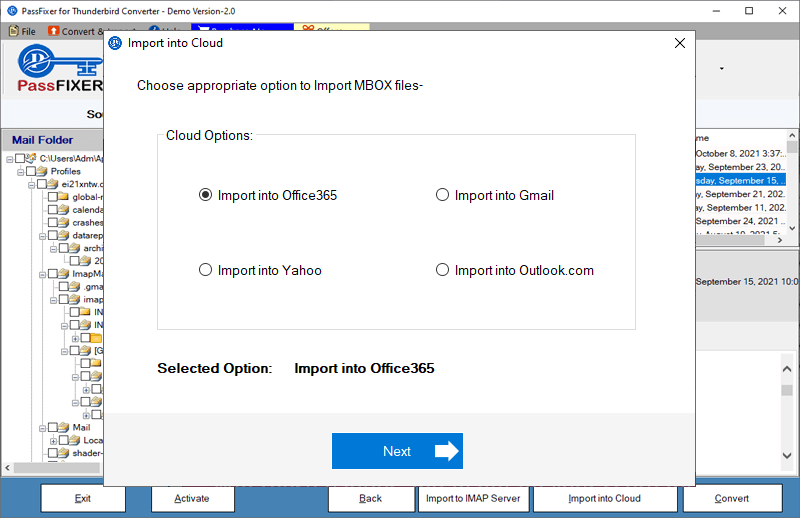Image resolution: width=800 pixels, height=518 pixels.
Task: Click the Import to IMAP Server button
Action: pos(473,499)
